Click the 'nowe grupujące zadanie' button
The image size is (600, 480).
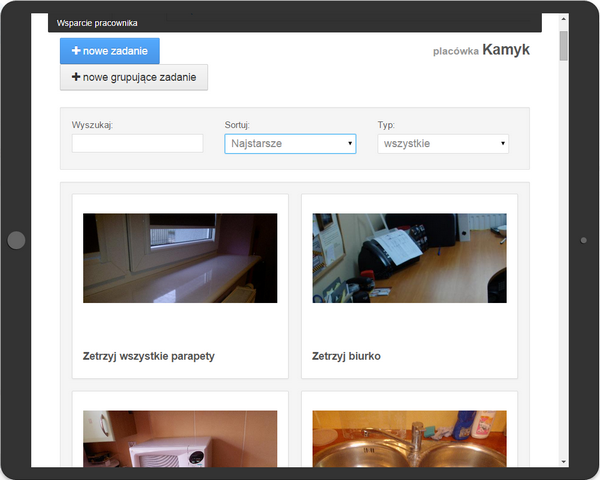[x=134, y=77]
